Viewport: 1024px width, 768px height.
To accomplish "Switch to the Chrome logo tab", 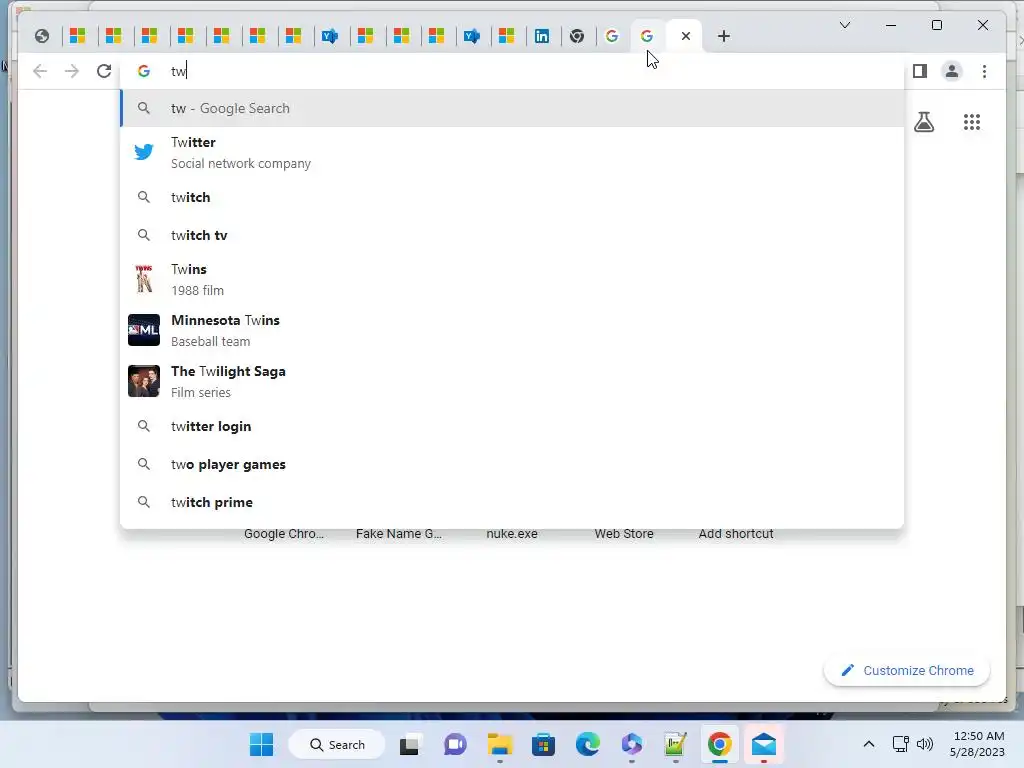I will pos(577,36).
